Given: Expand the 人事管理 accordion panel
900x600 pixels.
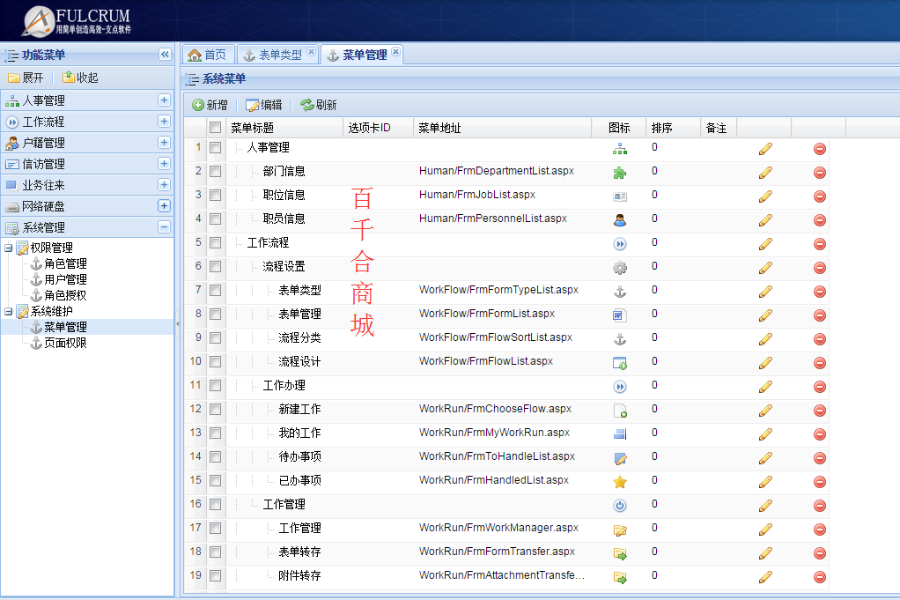Looking at the screenshot, I should [164, 100].
